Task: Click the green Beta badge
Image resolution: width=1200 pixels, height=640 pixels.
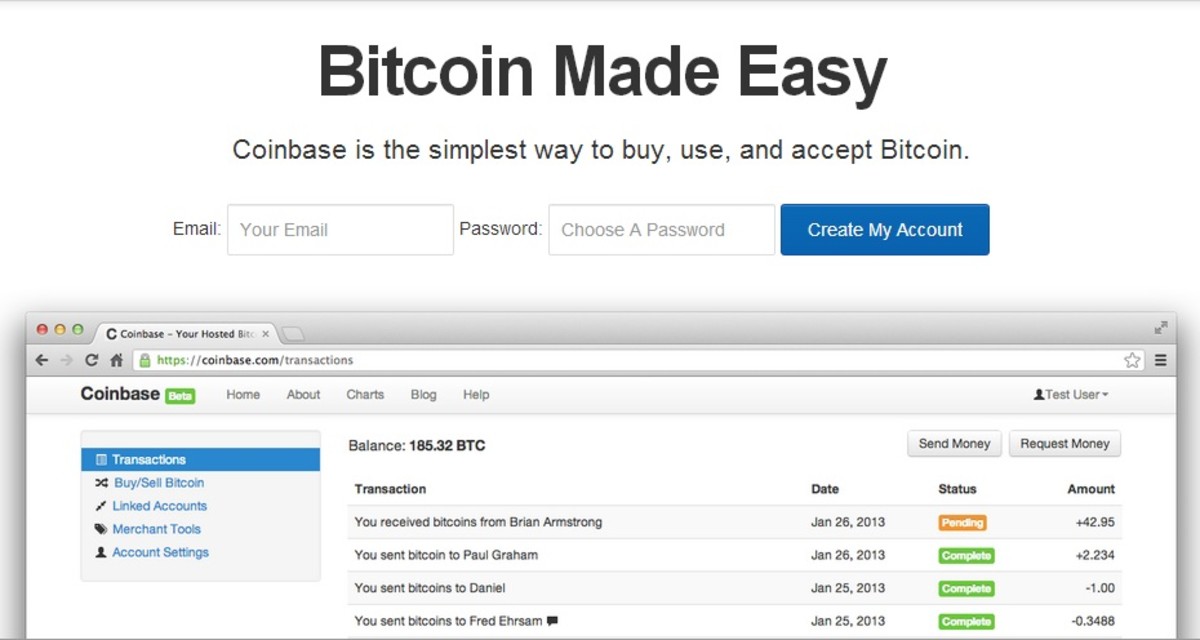Action: 180,396
